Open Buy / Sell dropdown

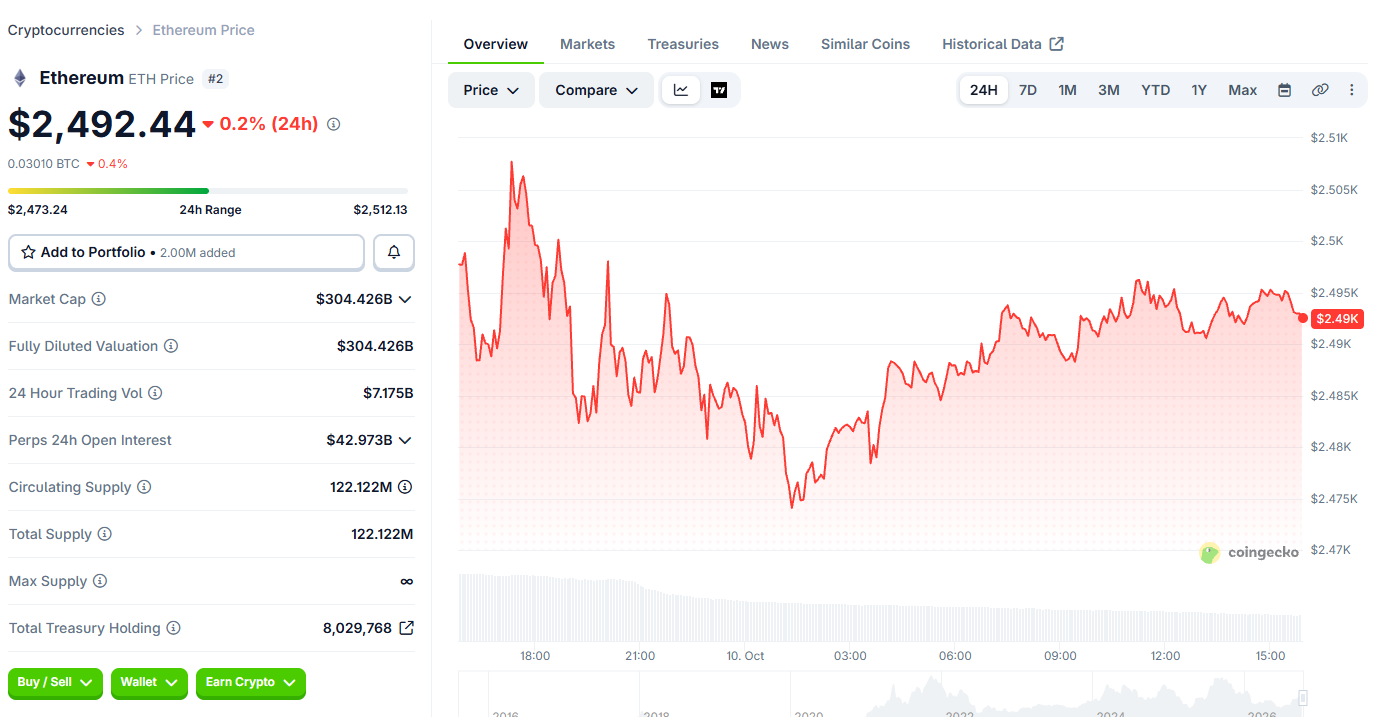pos(55,683)
